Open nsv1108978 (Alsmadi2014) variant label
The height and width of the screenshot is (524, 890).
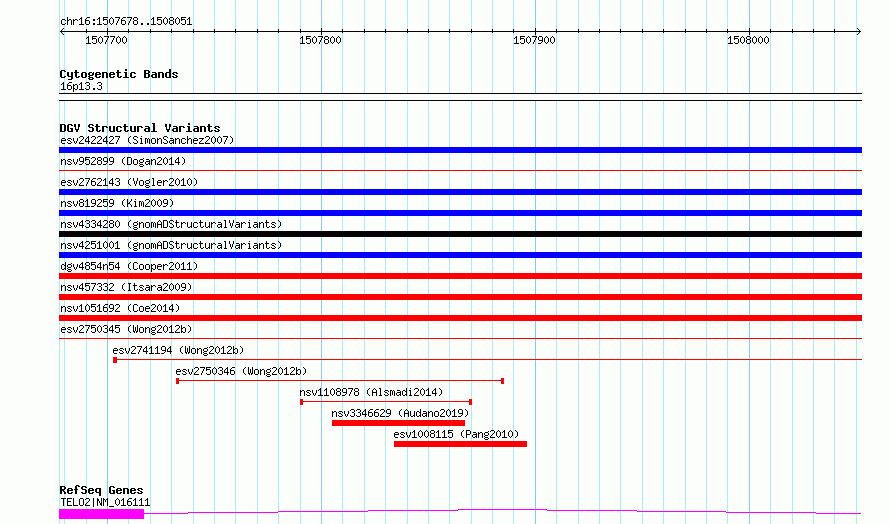coord(371,392)
